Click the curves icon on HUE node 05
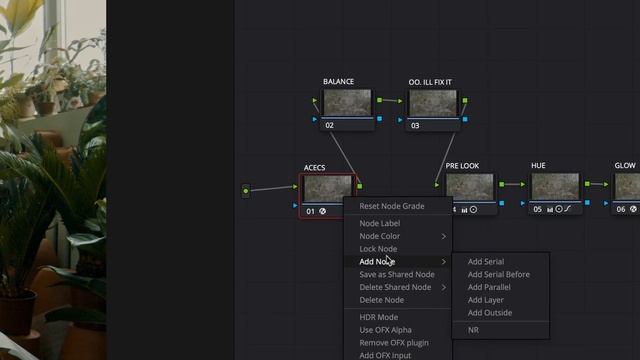The width and height of the screenshot is (640, 360). tap(568, 209)
